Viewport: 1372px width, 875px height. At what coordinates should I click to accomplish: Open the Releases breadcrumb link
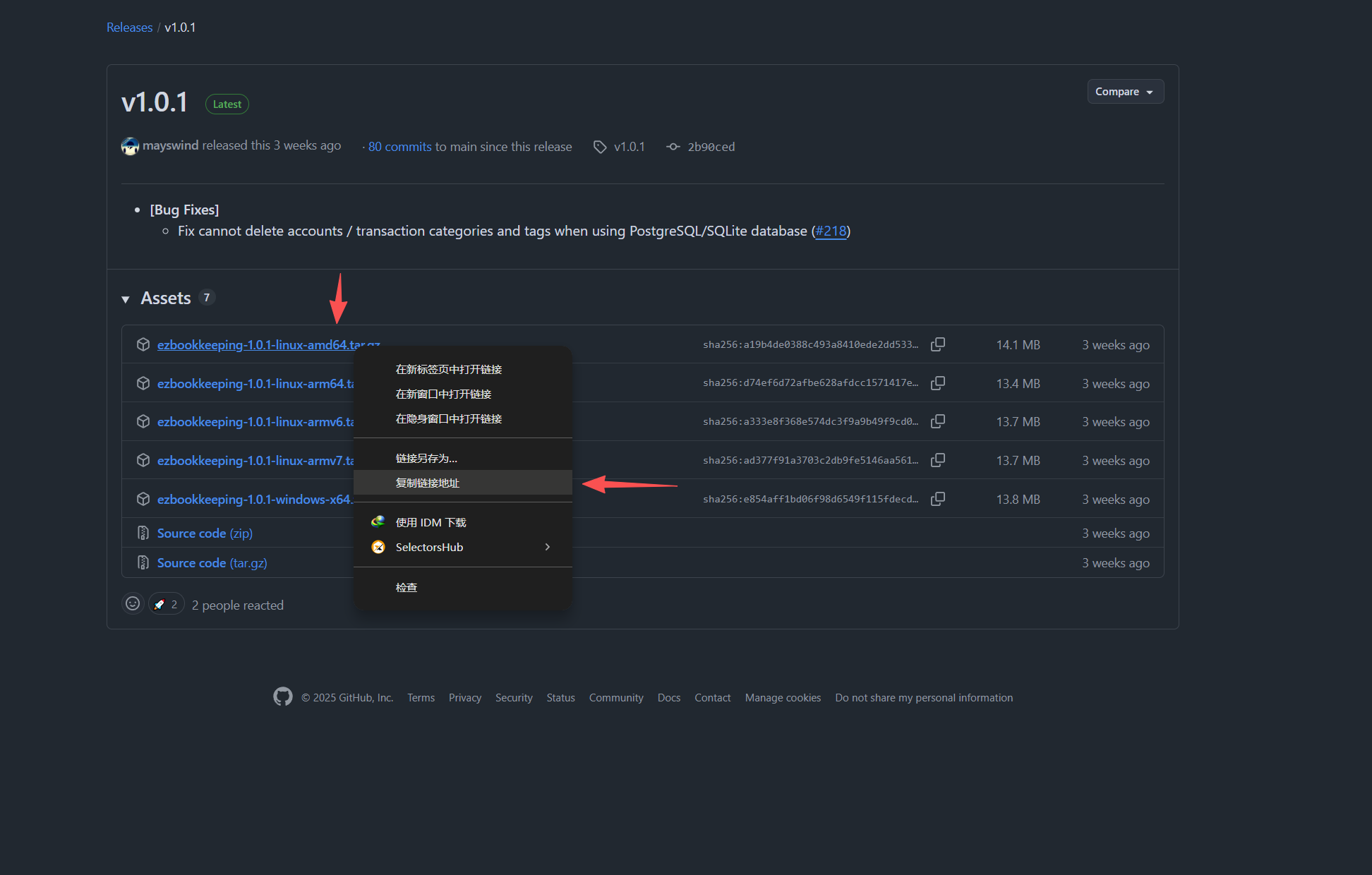point(129,28)
